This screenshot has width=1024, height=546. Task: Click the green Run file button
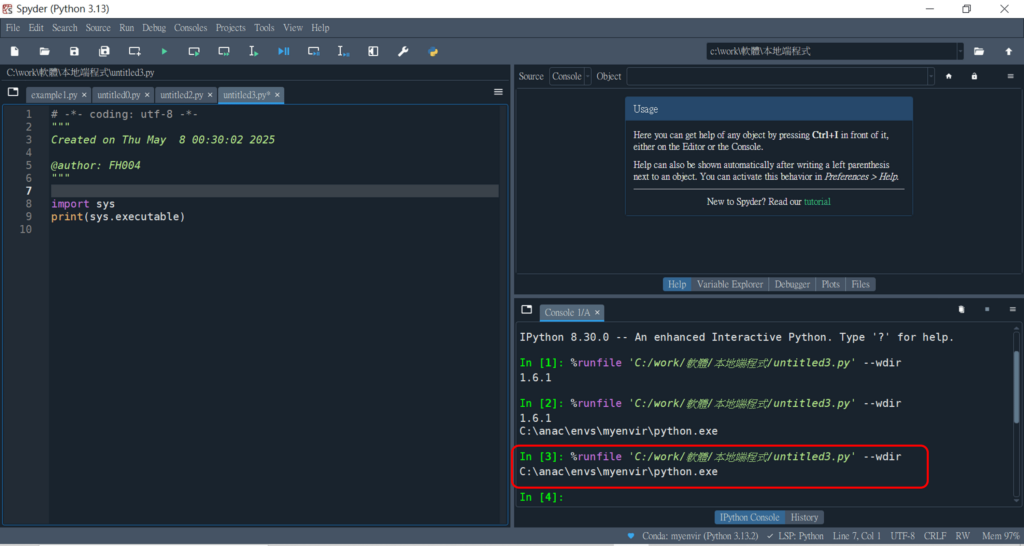[x=164, y=51]
